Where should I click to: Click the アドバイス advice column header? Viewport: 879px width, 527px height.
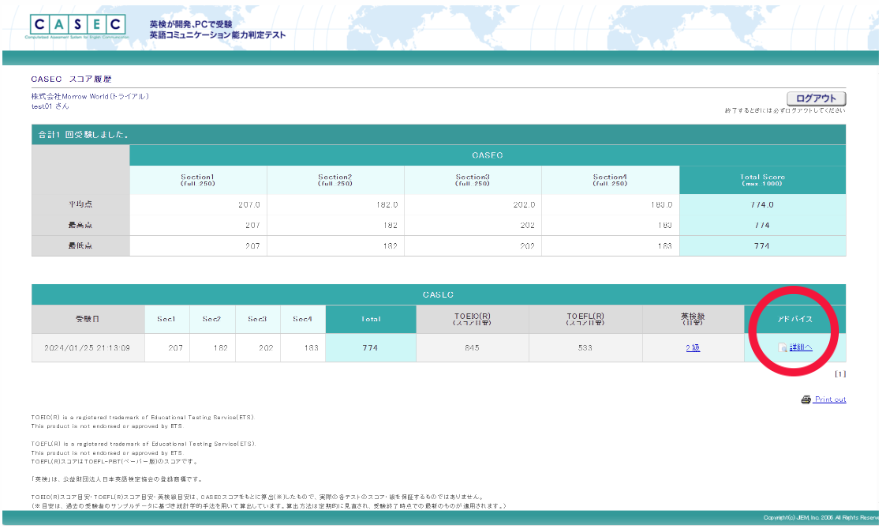click(x=795, y=319)
